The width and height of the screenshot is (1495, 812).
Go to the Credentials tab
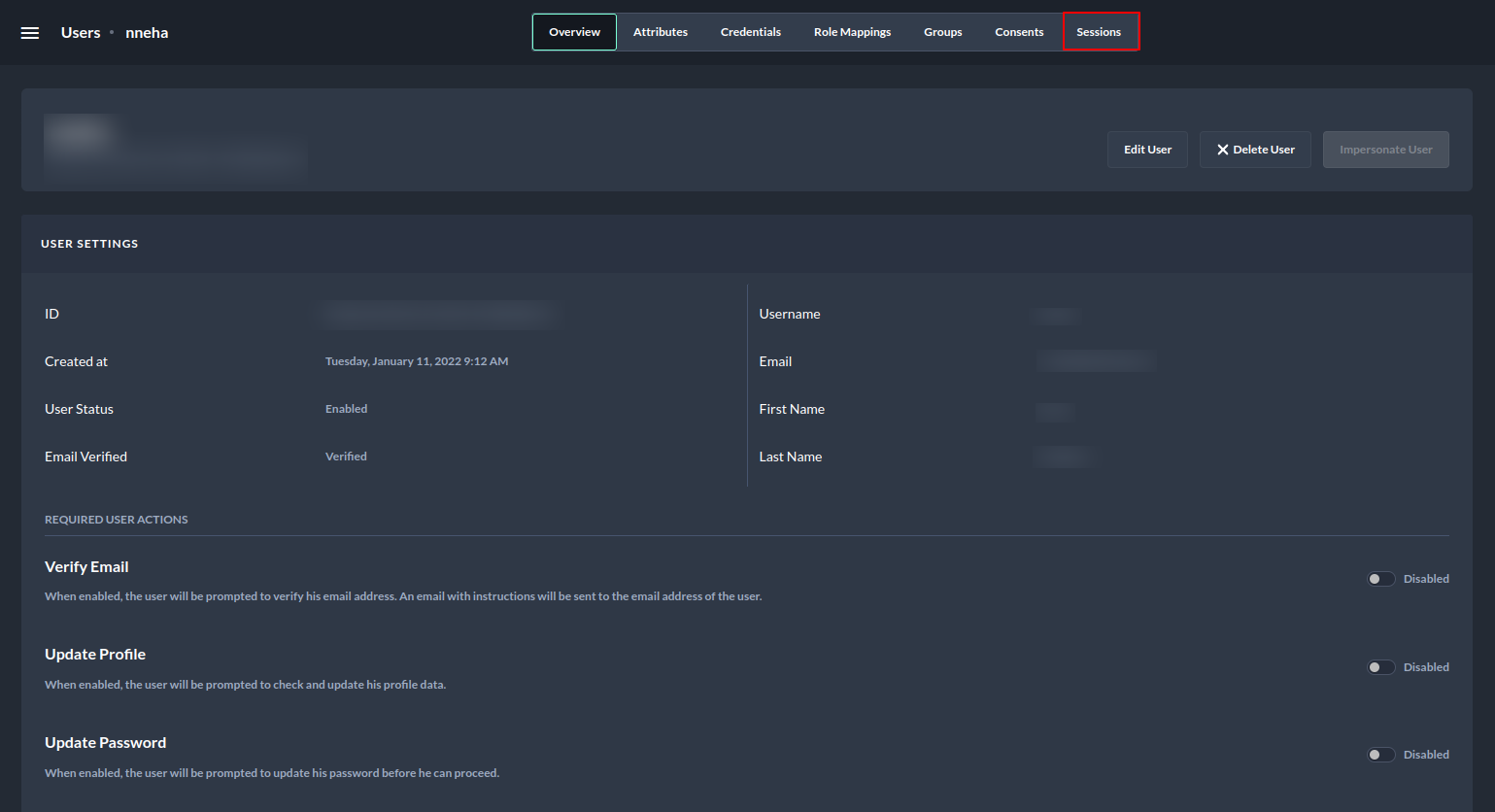pos(750,32)
